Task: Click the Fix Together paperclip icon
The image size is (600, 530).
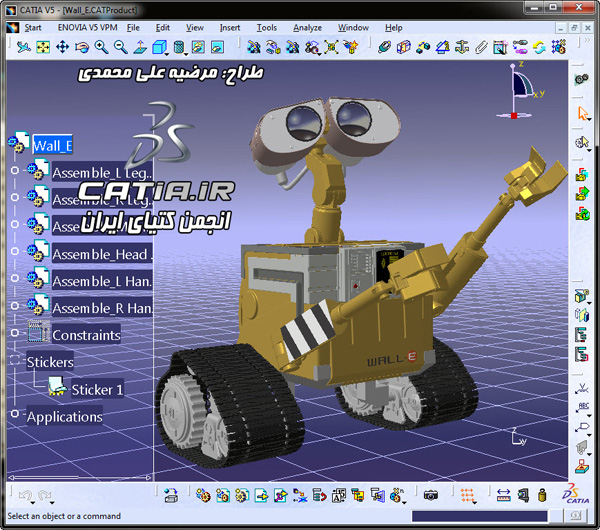Action: [481, 47]
